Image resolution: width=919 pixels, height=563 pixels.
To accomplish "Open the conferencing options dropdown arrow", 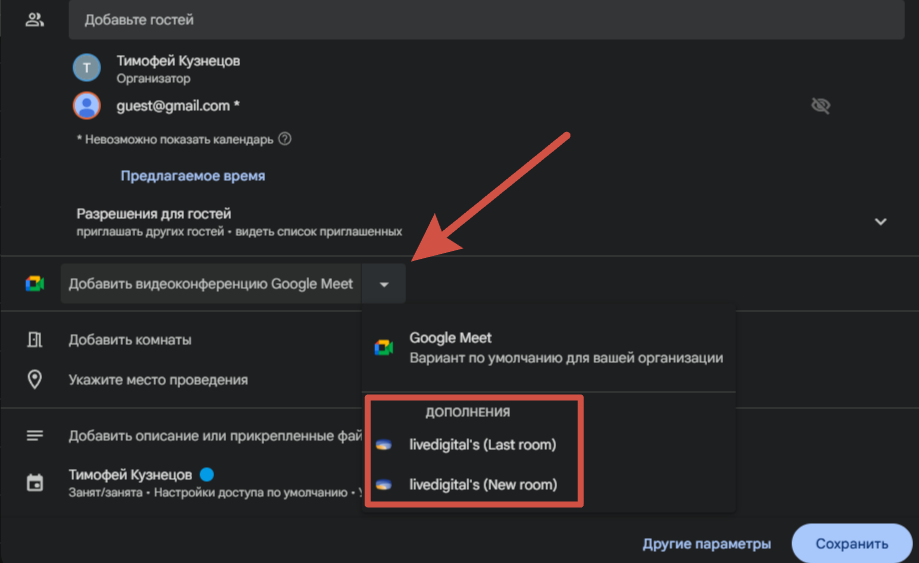I will coord(384,284).
